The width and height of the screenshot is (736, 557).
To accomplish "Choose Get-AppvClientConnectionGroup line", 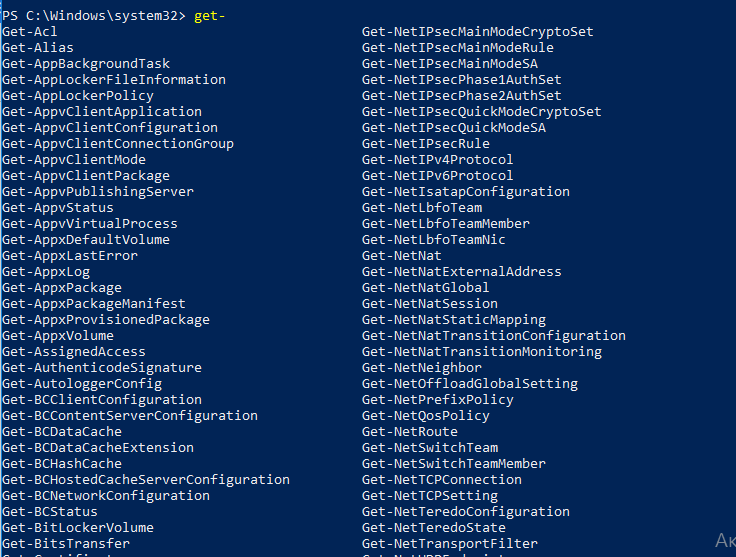I will pos(118,144).
